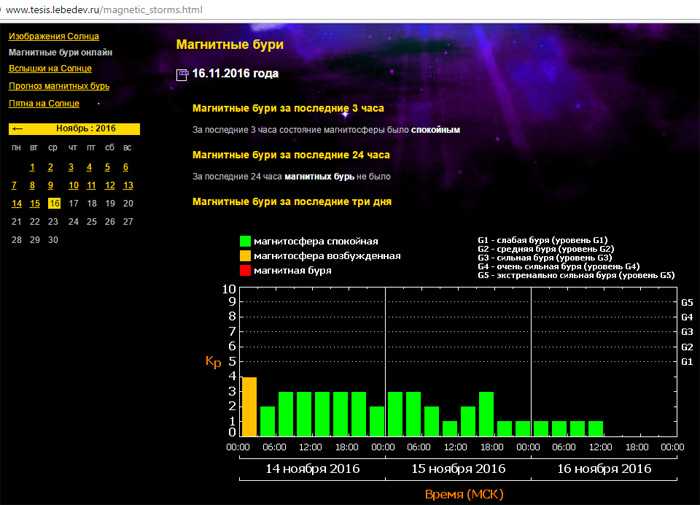Select calendar day 13

tap(128, 185)
